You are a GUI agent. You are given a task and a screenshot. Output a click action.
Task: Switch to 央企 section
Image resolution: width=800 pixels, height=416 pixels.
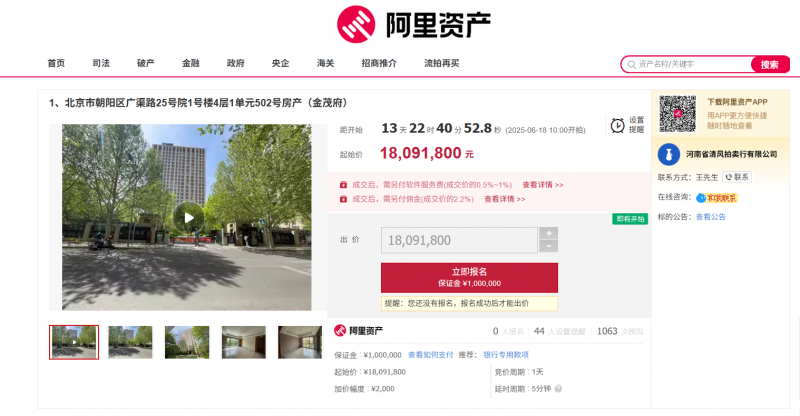tap(280, 63)
